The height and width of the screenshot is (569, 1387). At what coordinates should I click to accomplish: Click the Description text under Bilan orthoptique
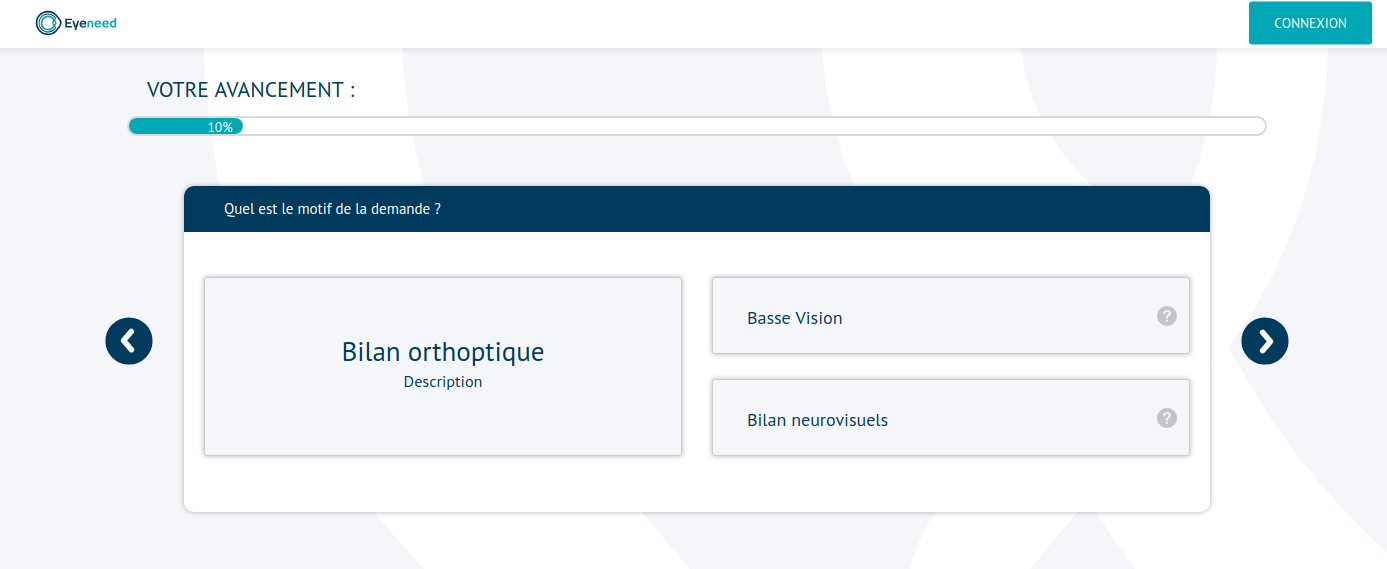point(443,382)
